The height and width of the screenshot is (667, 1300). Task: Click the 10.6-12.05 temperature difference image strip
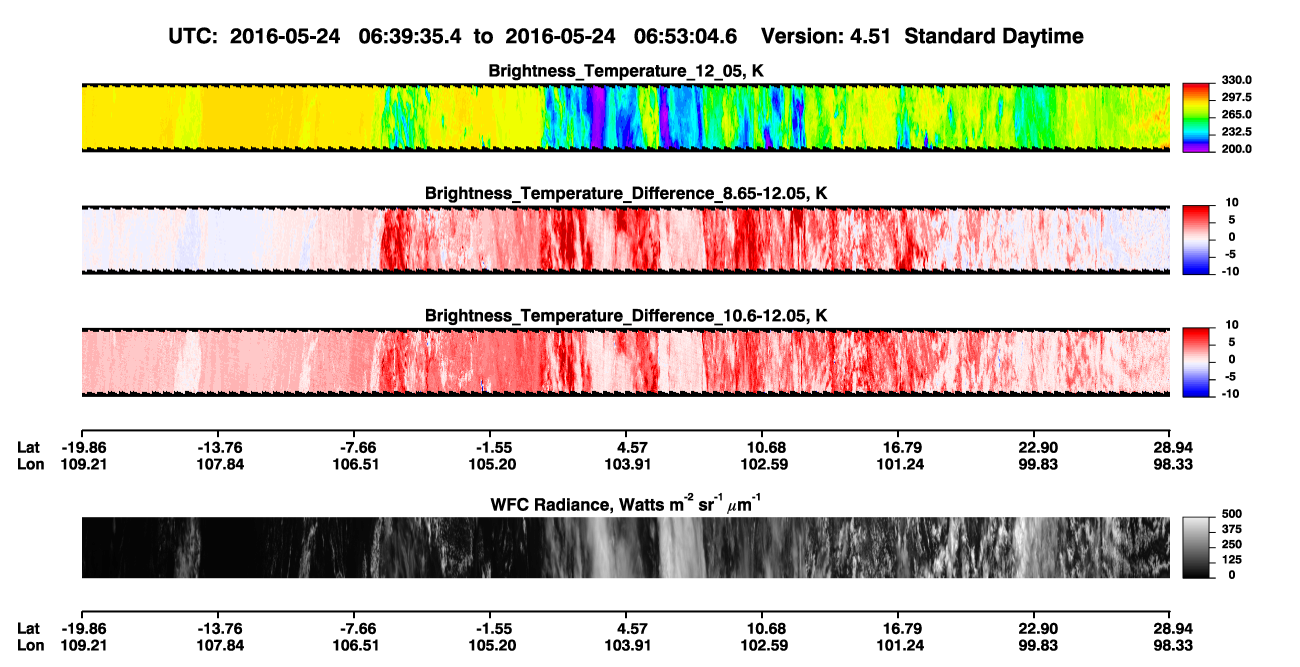(x=625, y=362)
